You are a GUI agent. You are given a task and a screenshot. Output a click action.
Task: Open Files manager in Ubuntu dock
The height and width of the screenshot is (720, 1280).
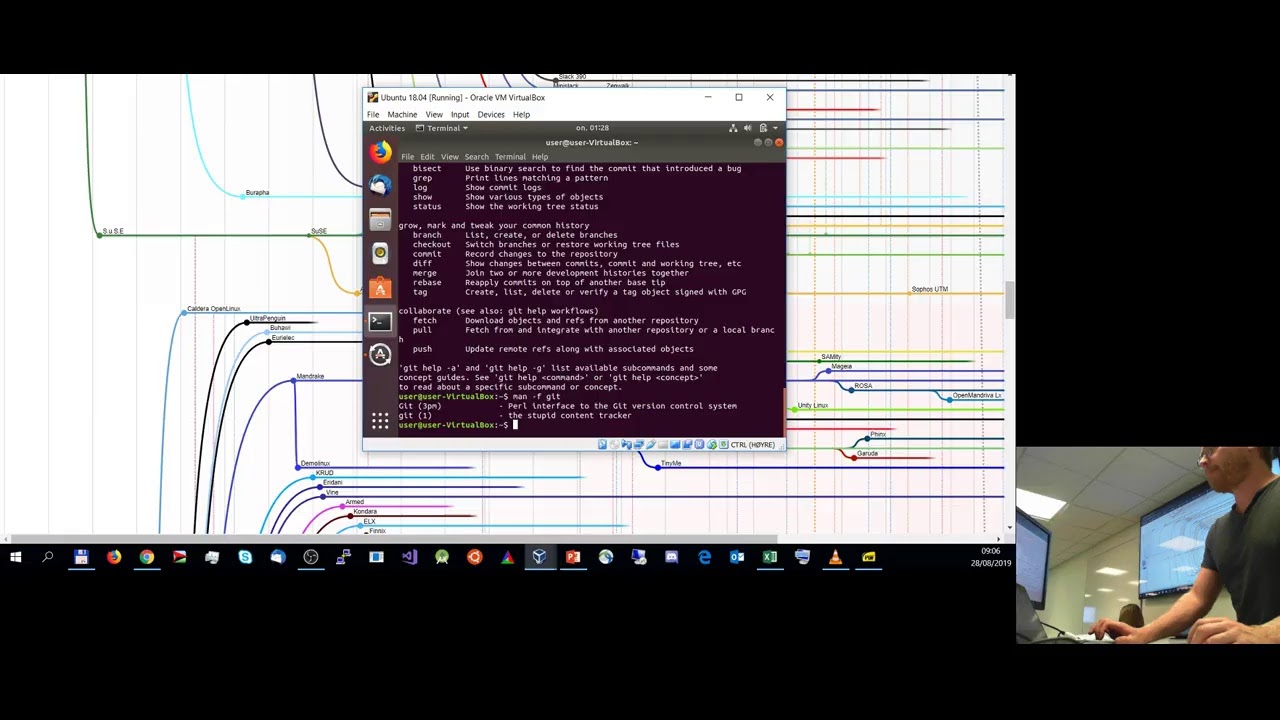(380, 220)
